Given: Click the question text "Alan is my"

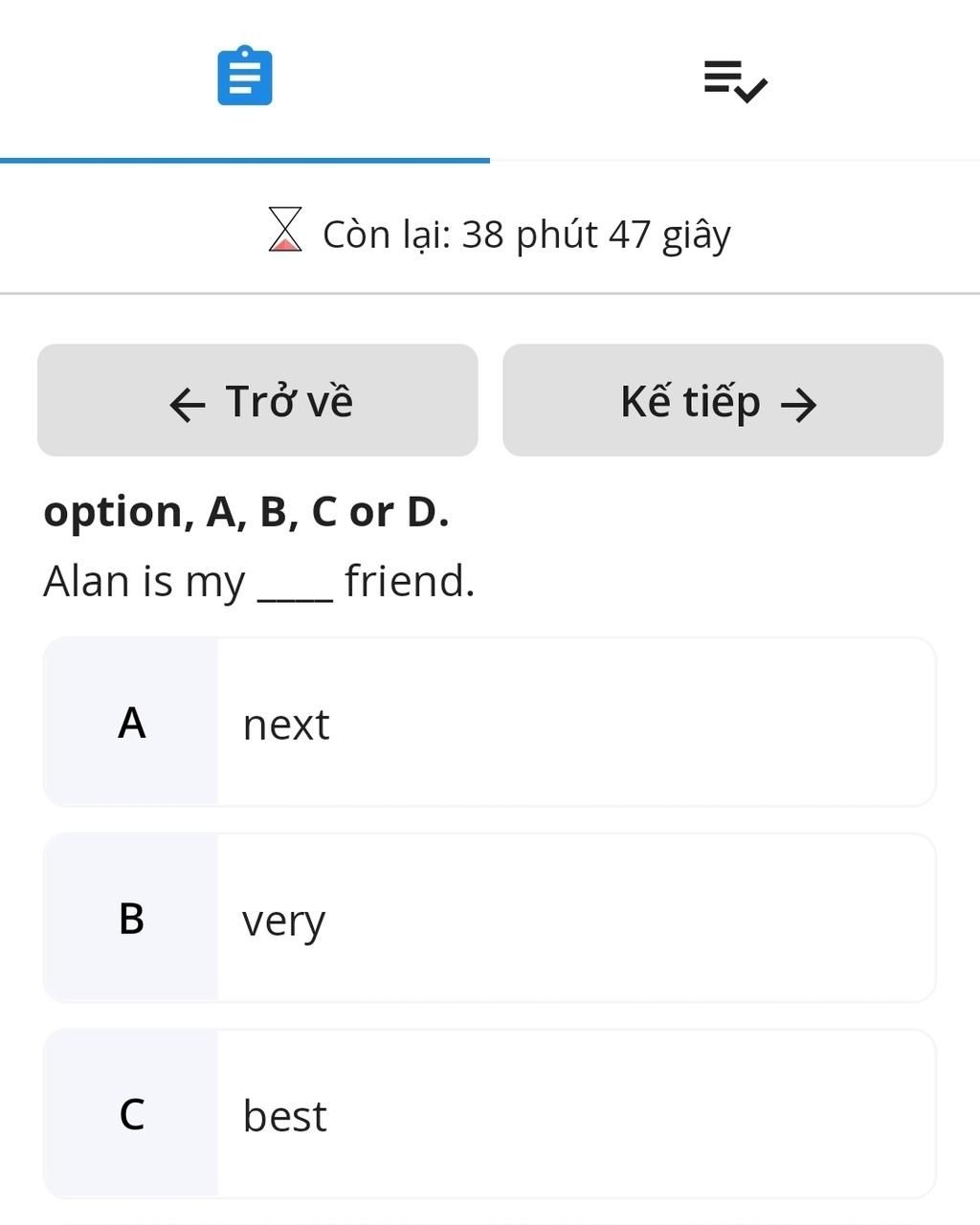Looking at the screenshot, I should pos(145,582).
